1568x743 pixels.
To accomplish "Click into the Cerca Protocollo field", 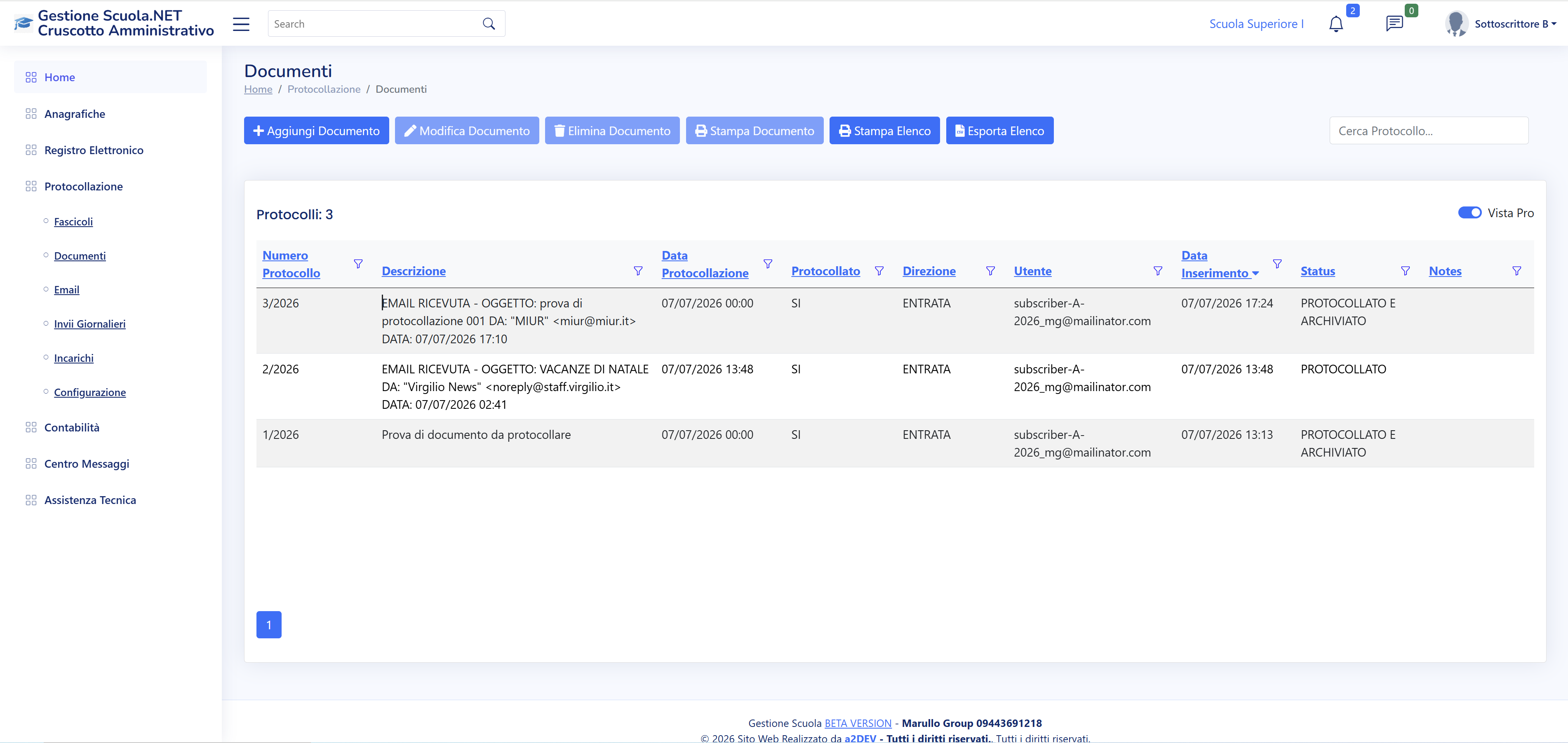I will (x=1428, y=130).
